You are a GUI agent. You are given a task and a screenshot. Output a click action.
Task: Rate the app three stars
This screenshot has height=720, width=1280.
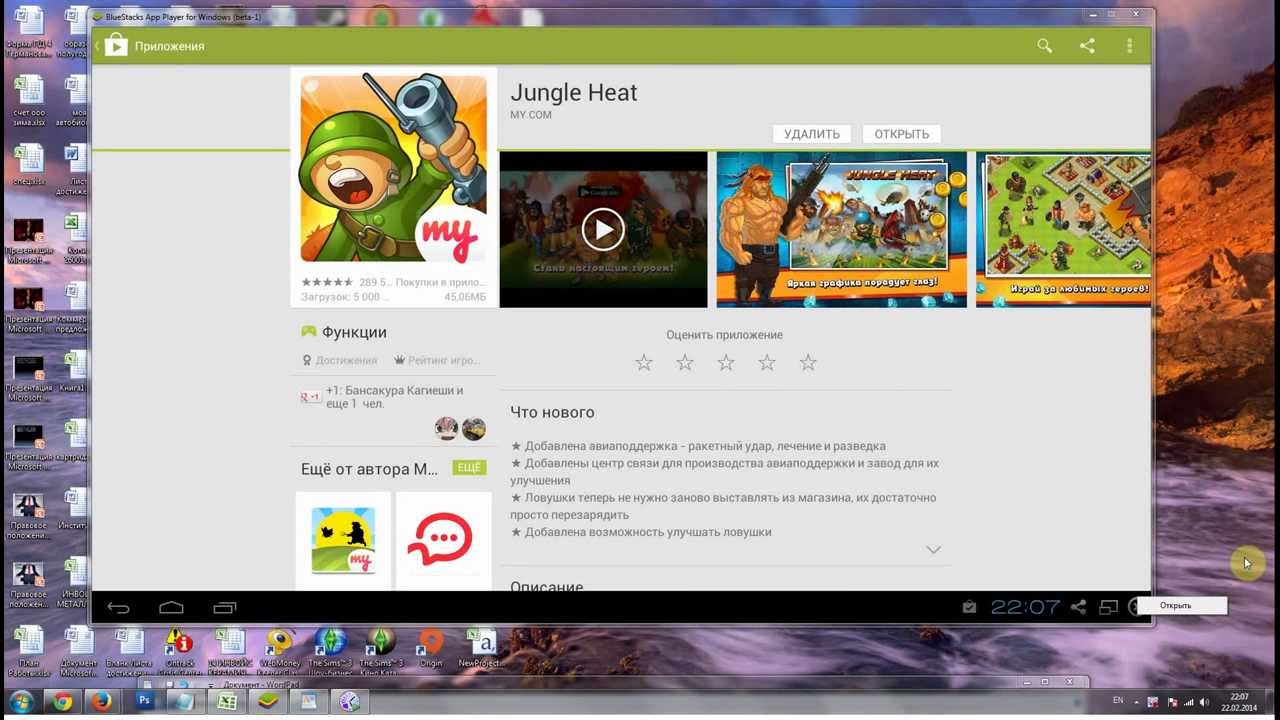[726, 363]
